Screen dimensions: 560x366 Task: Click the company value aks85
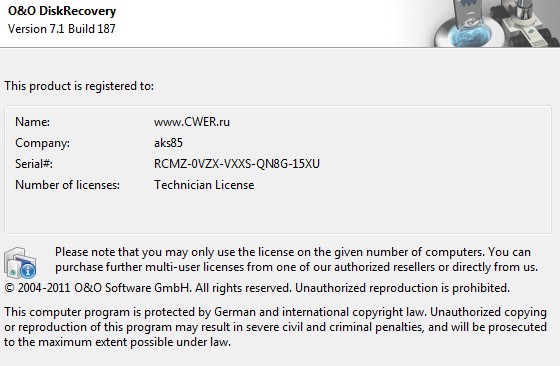click(x=168, y=143)
